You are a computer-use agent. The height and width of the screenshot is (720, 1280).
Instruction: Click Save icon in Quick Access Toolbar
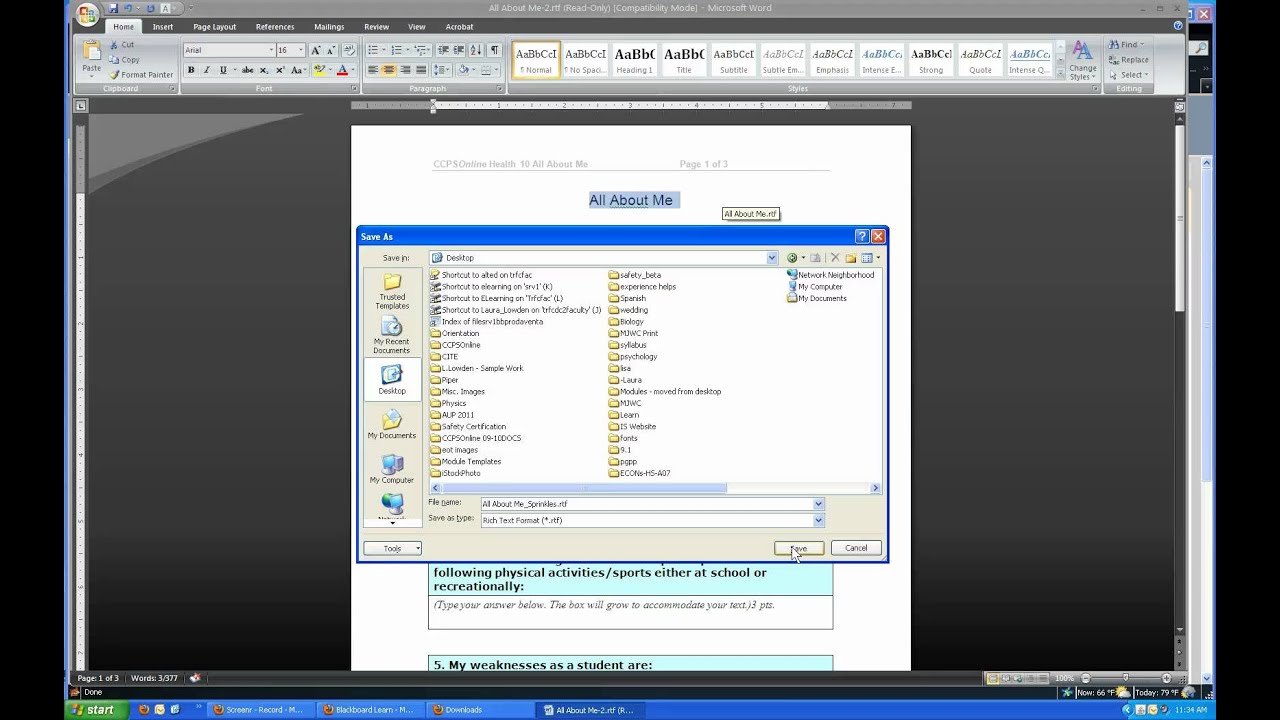pyautogui.click(x=113, y=8)
